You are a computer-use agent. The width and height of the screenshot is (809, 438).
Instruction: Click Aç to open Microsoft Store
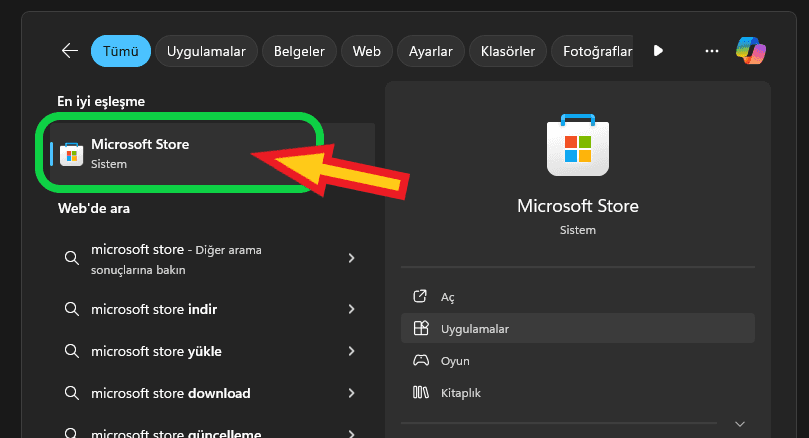click(x=578, y=297)
